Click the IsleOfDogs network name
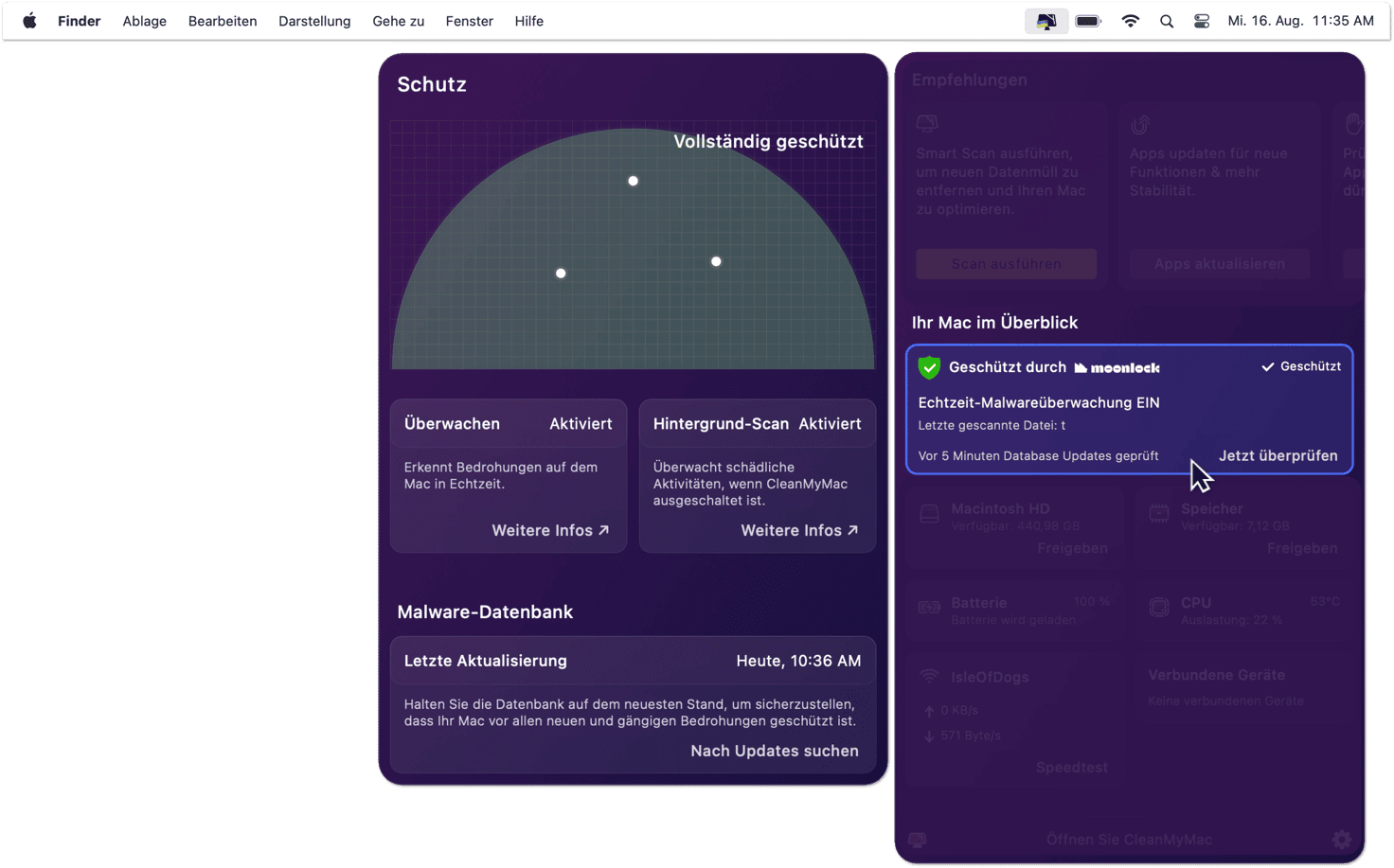Image resolution: width=1394 pixels, height=868 pixels. pos(990,677)
